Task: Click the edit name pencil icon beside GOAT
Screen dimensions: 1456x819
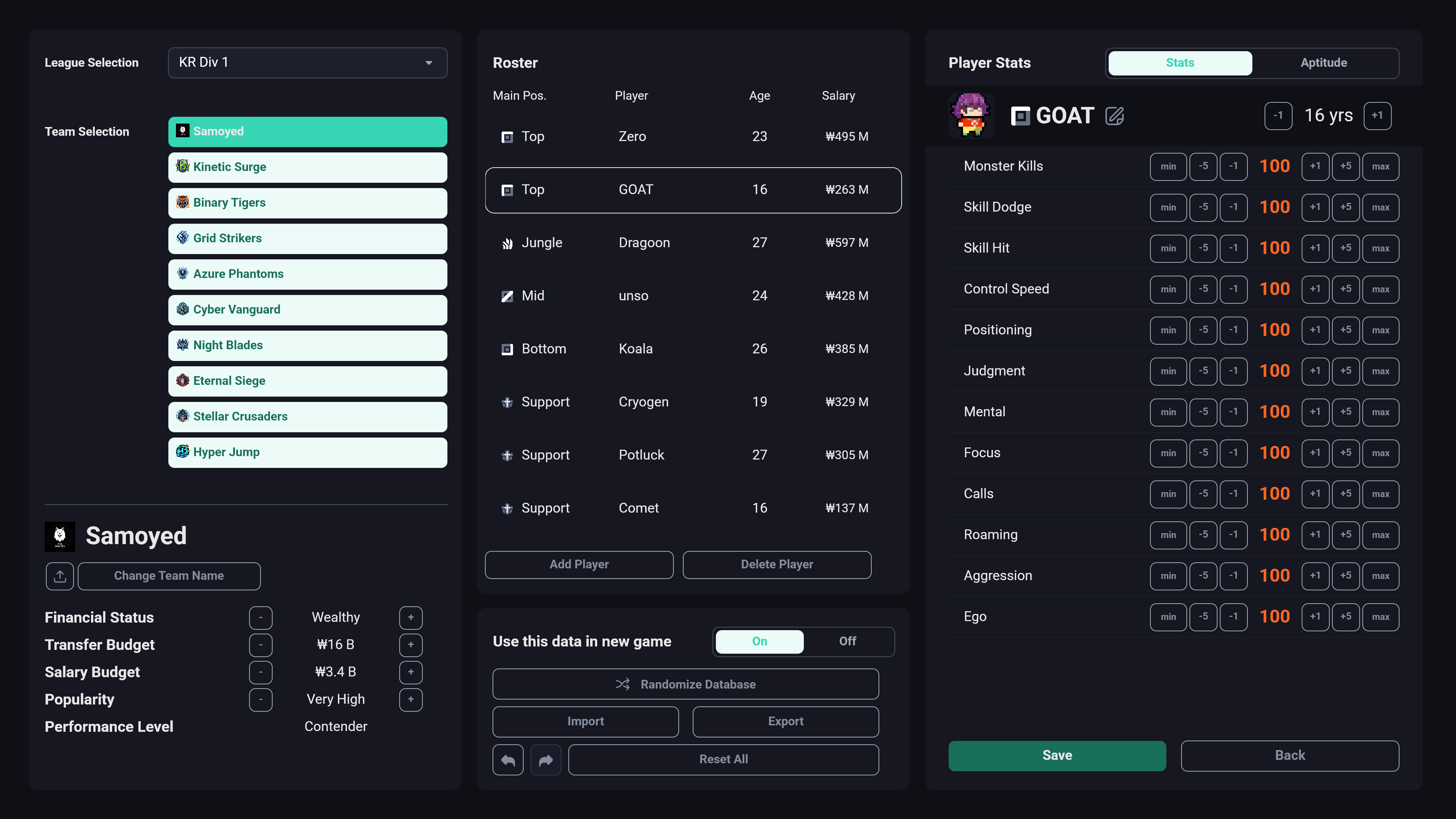Action: tap(1114, 116)
